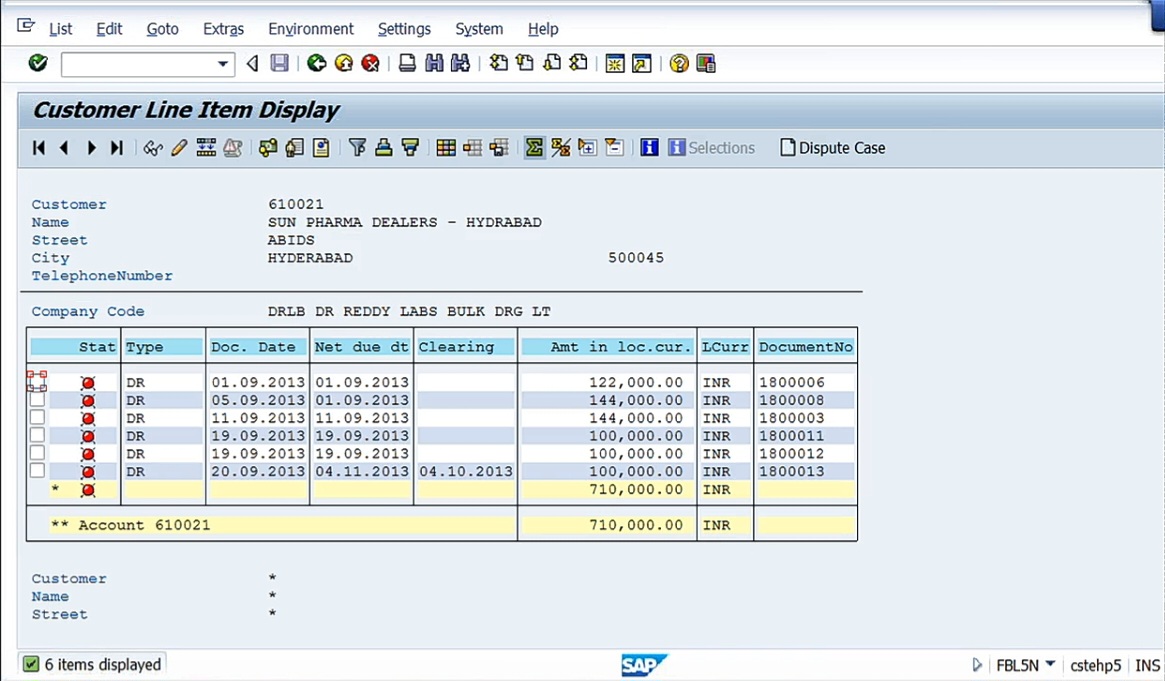Screen dimensions: 1165x681
Task: Click the Create New Session icon
Action: pos(615,63)
